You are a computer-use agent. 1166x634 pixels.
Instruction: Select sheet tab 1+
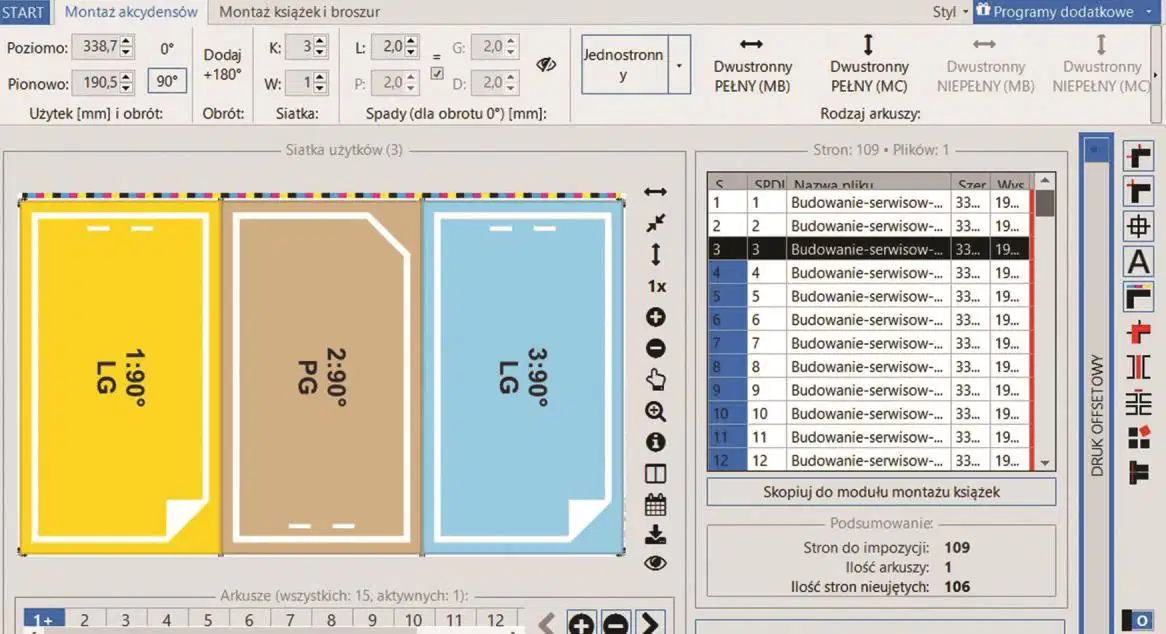[x=44, y=620]
